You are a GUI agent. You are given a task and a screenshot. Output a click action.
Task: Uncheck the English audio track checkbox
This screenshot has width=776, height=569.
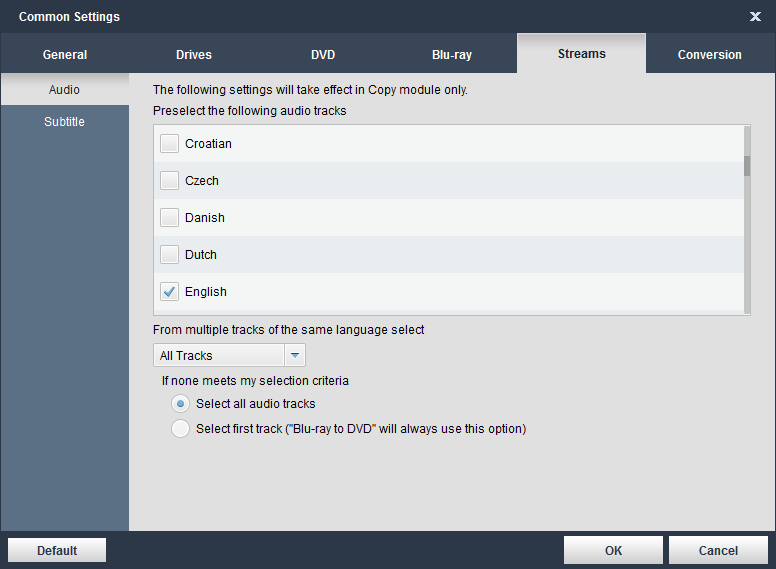pos(170,292)
